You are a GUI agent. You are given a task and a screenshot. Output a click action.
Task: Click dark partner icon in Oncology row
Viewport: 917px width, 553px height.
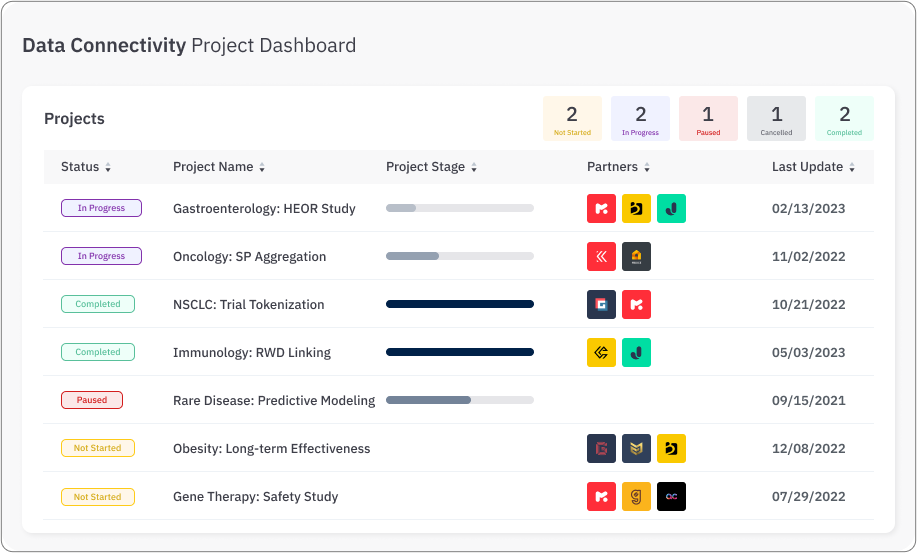tap(636, 256)
